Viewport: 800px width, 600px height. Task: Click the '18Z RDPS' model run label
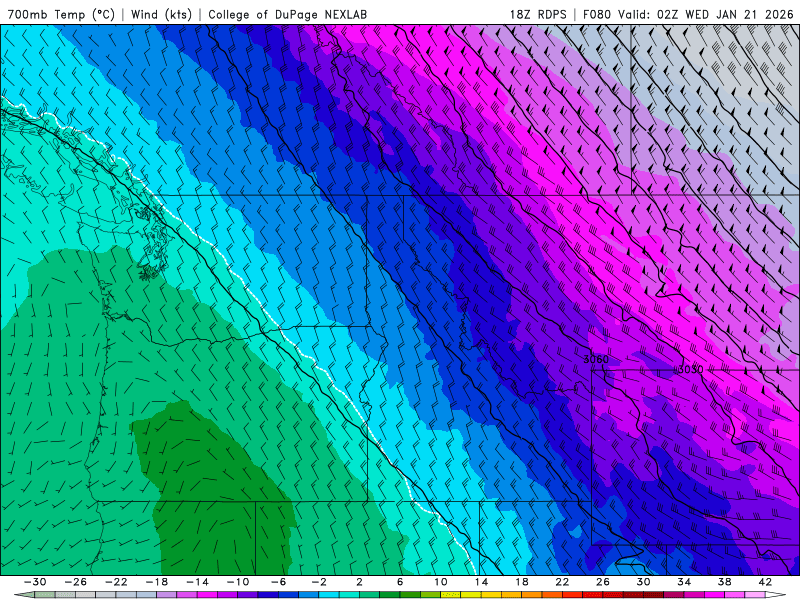point(538,14)
